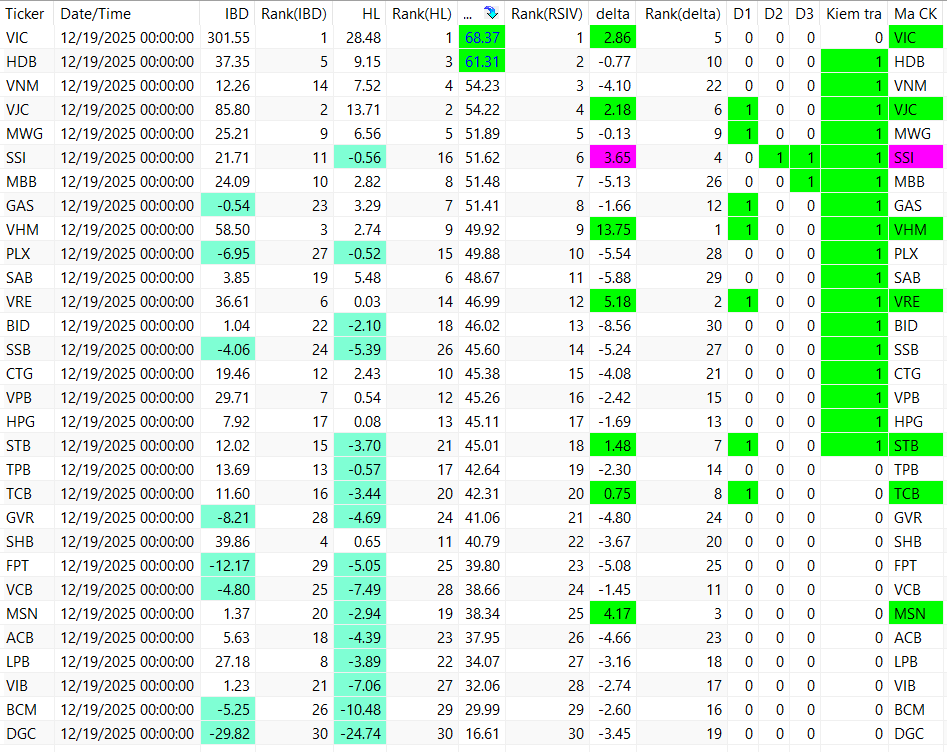This screenshot has height=752, width=947.
Task: Click the green delta value 13.75
Action: (612, 230)
